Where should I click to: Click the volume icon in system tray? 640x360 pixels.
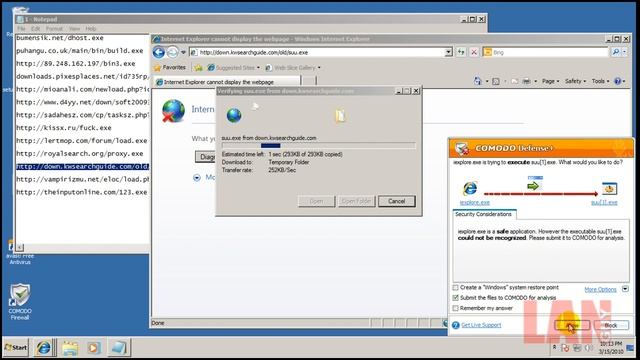point(588,348)
